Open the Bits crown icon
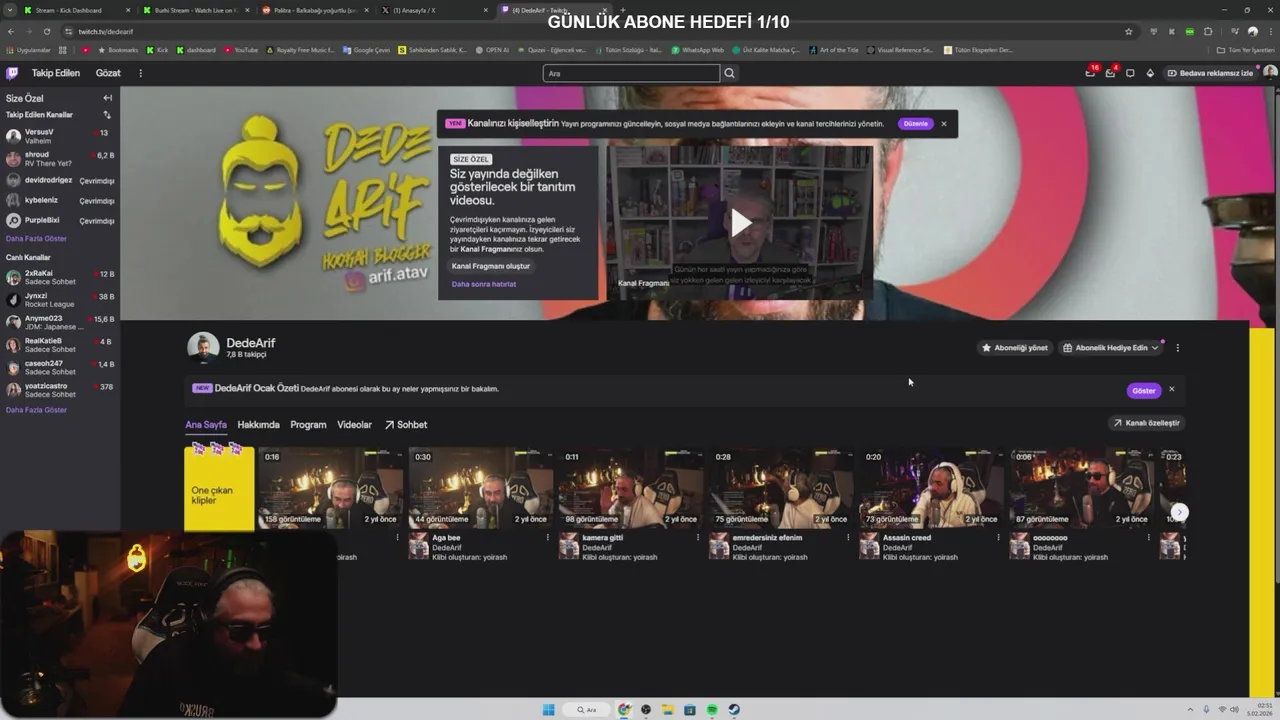 coord(1150,73)
